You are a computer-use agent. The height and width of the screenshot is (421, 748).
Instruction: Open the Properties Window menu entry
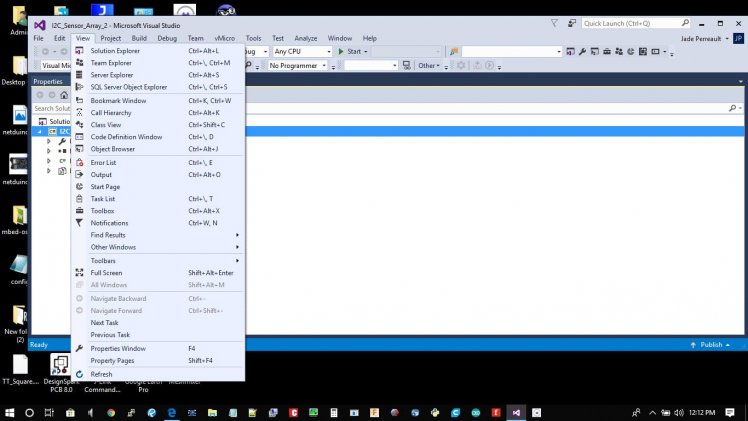click(x=118, y=348)
